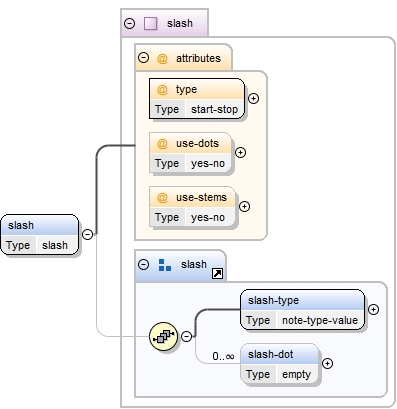Click the slash type value of root element

55,245
